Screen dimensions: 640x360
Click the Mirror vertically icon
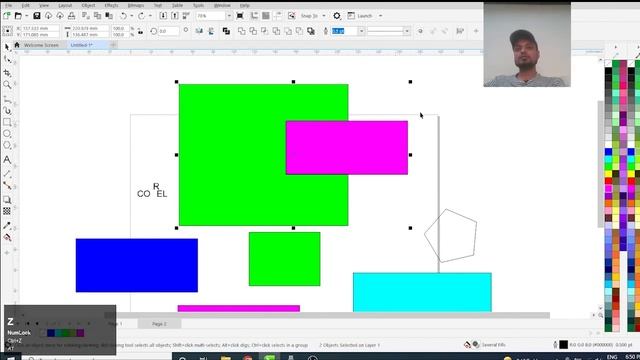(x=211, y=31)
